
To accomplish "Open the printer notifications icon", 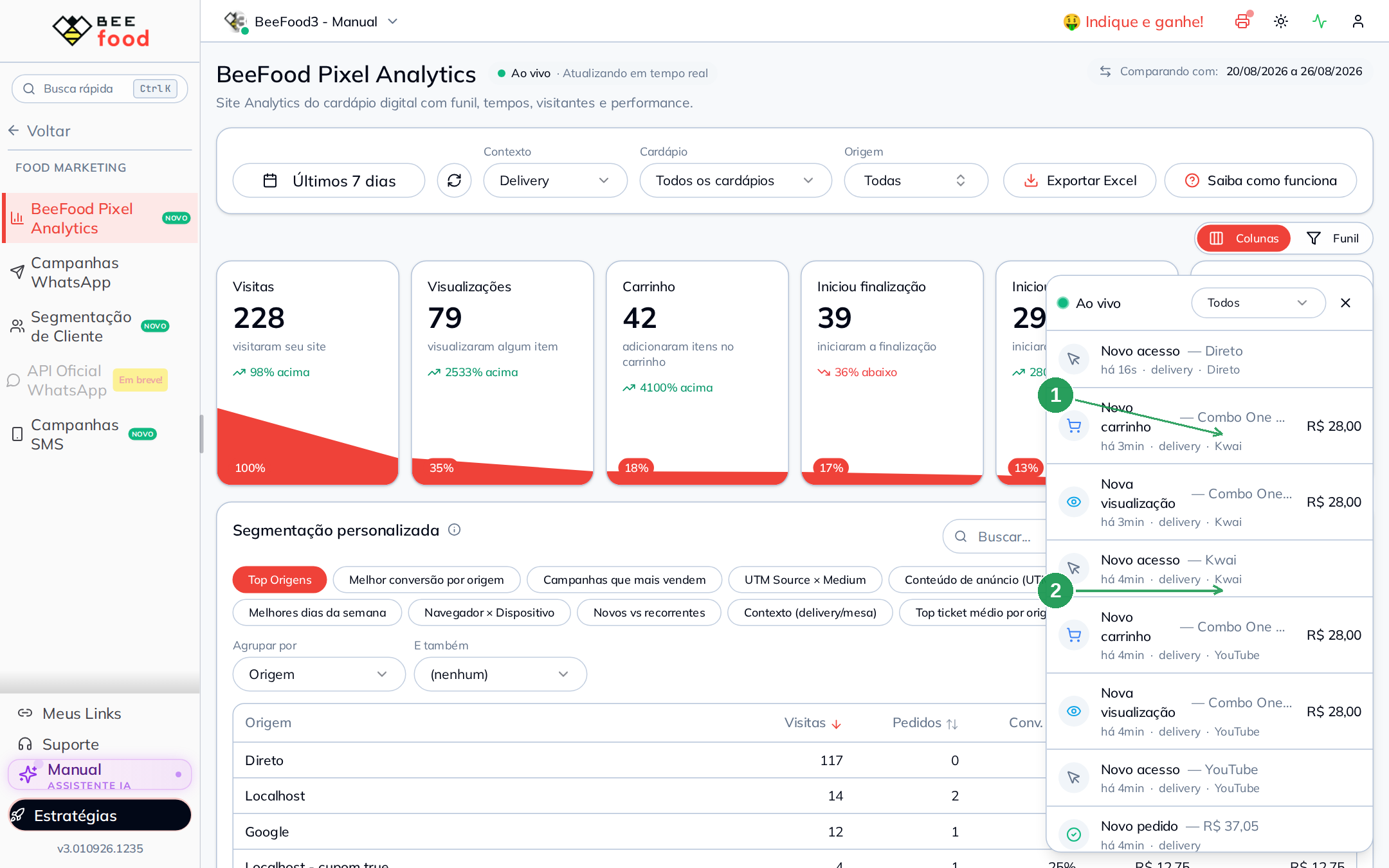I will [1242, 21].
